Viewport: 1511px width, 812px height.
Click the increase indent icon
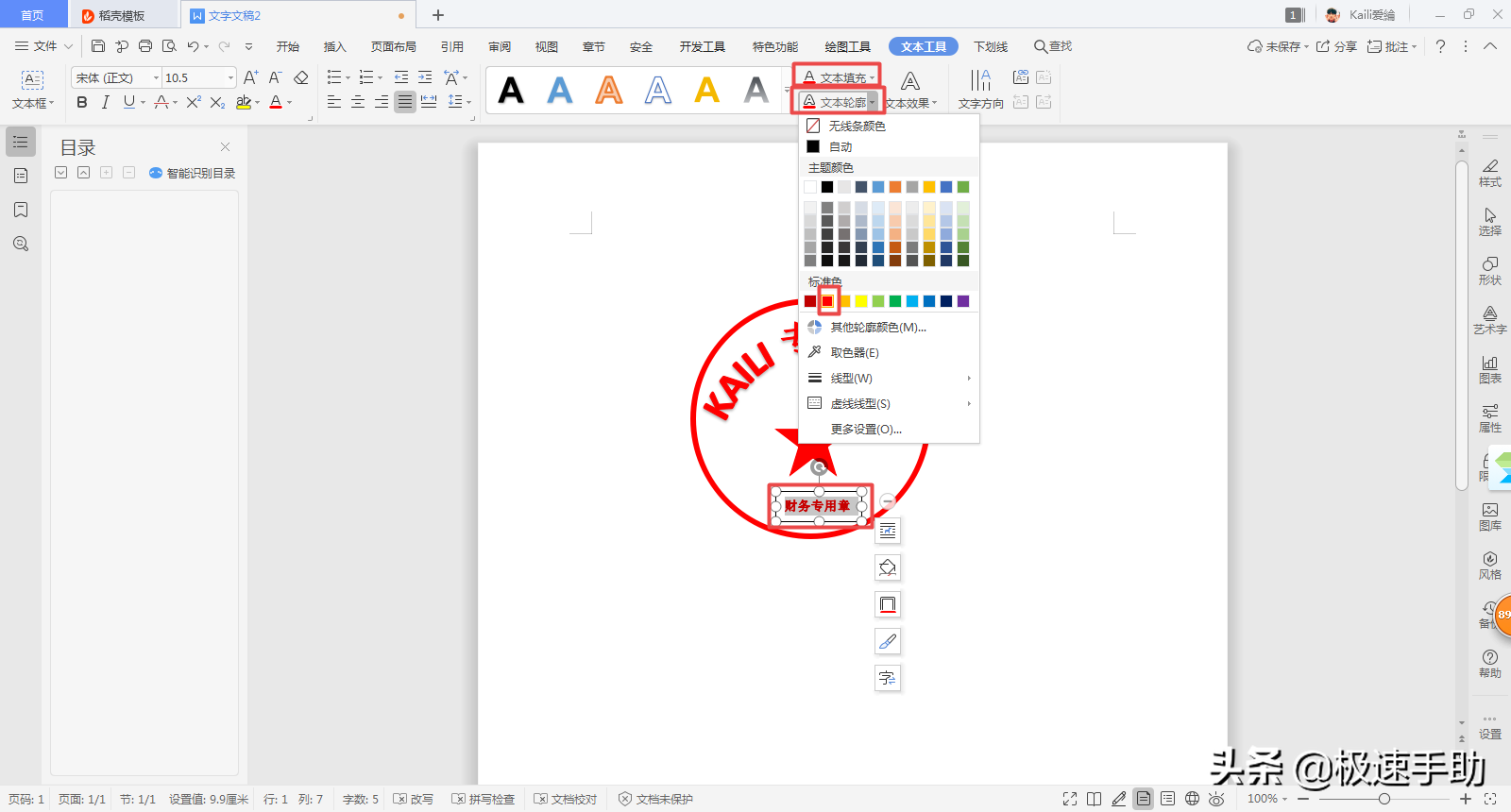425,77
